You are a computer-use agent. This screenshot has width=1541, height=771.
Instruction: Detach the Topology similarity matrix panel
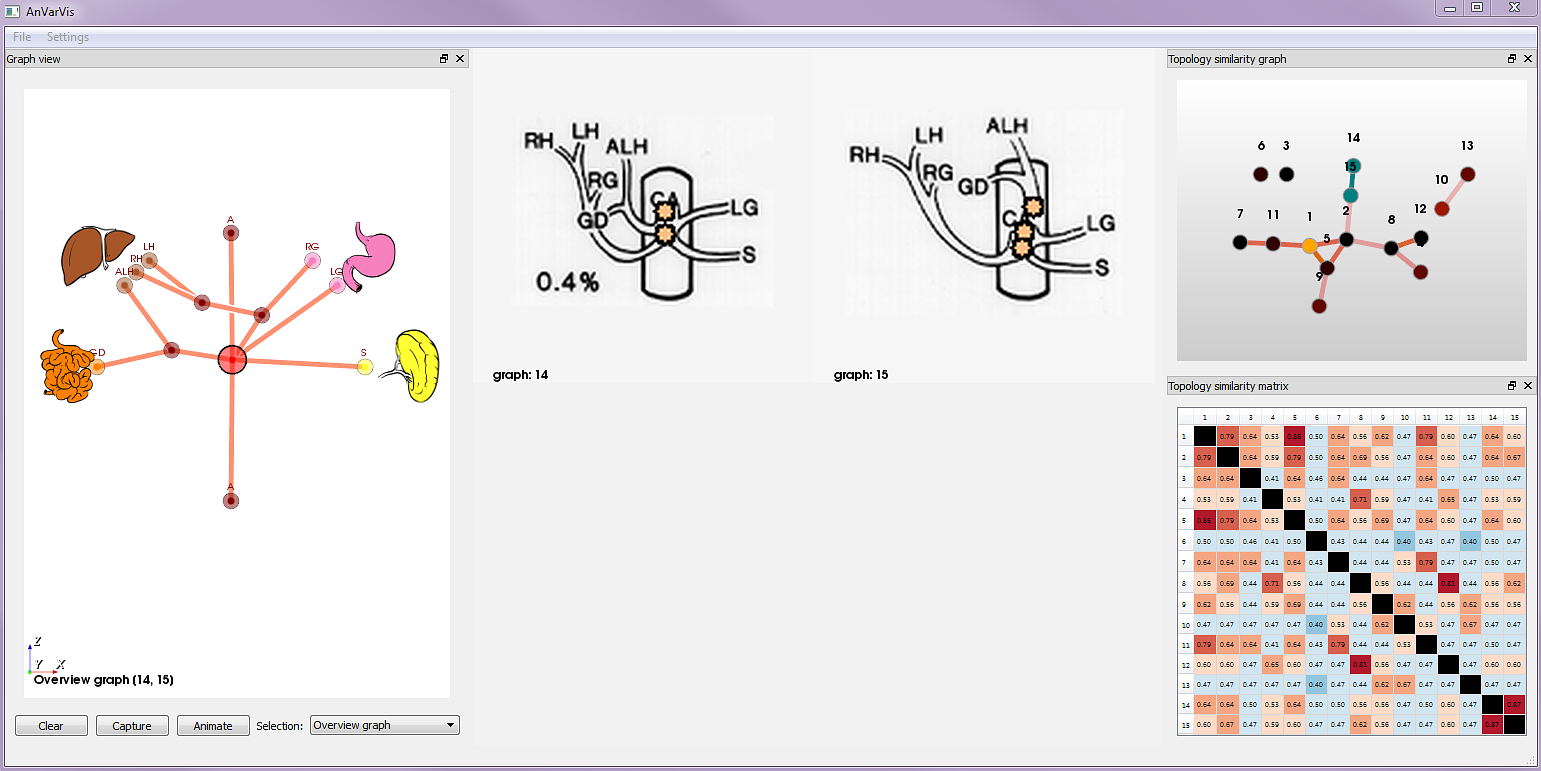tap(1513, 386)
